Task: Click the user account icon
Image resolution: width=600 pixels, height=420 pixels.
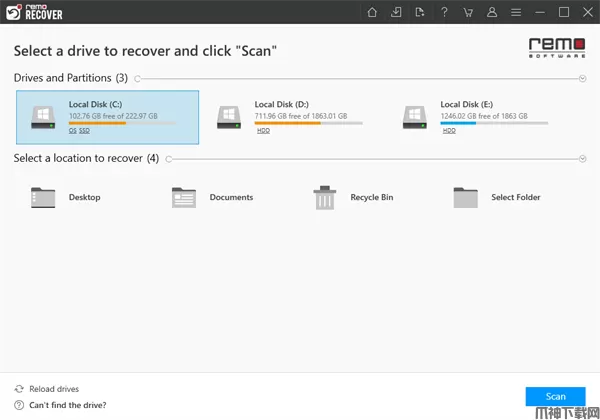Action: [x=492, y=12]
